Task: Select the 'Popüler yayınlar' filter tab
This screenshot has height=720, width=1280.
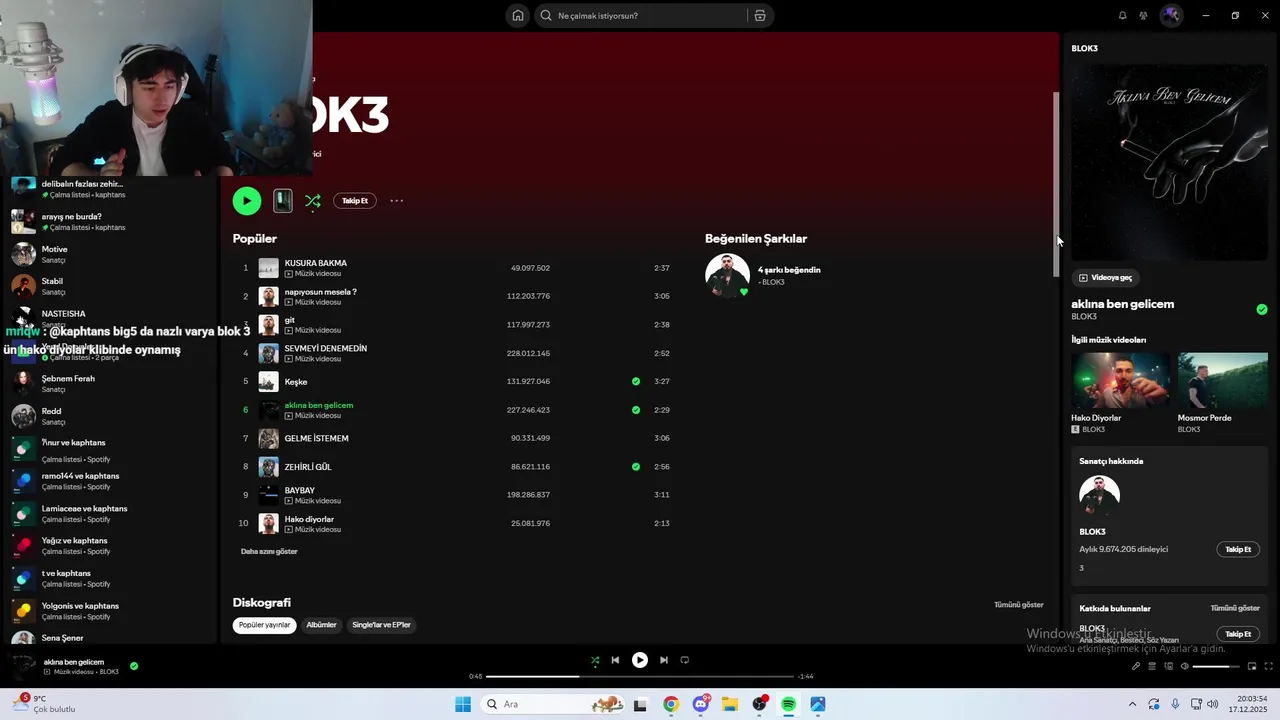Action: pyautogui.click(x=264, y=625)
